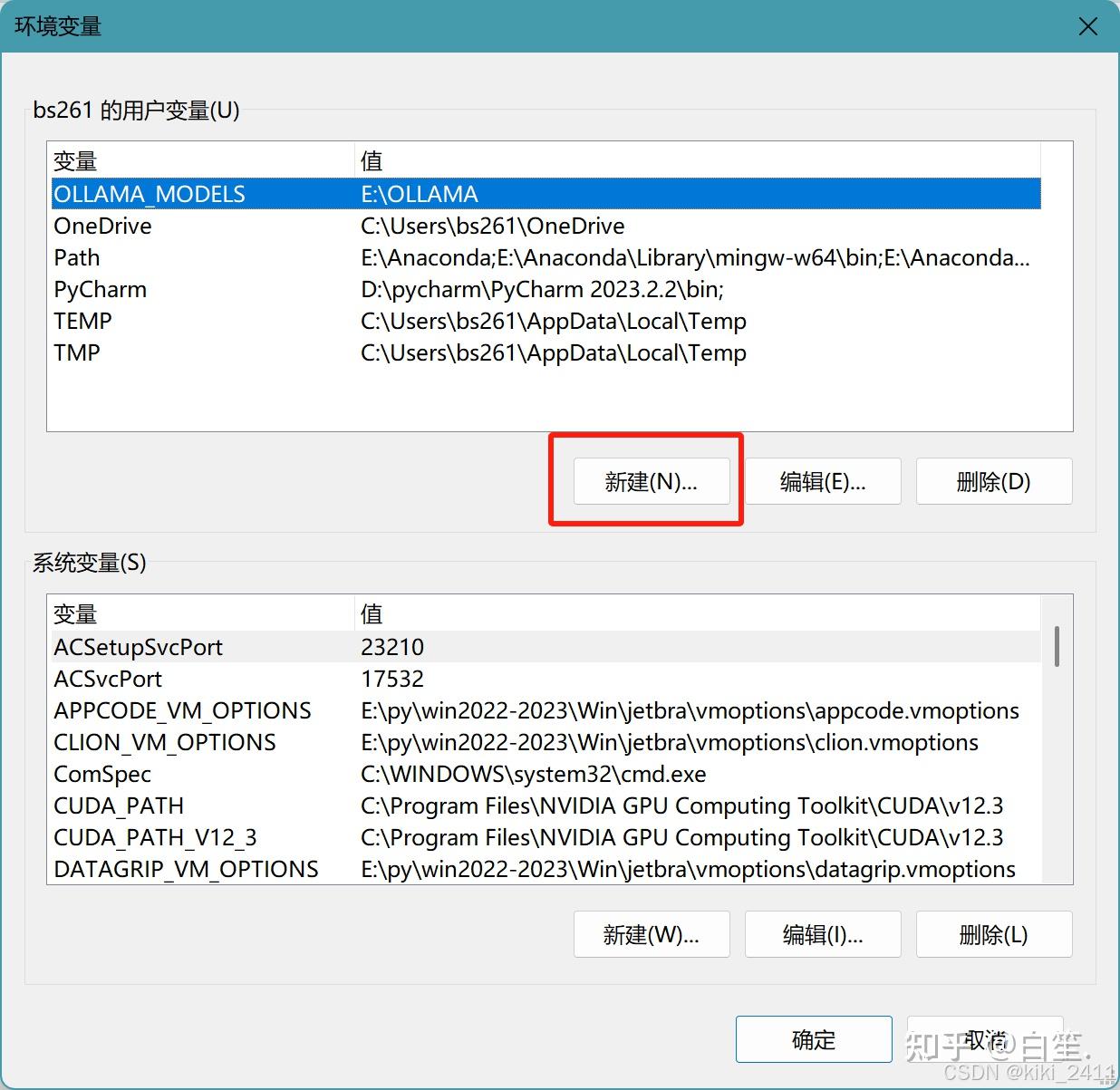
Task: Click the value 17532
Action: (x=392, y=679)
